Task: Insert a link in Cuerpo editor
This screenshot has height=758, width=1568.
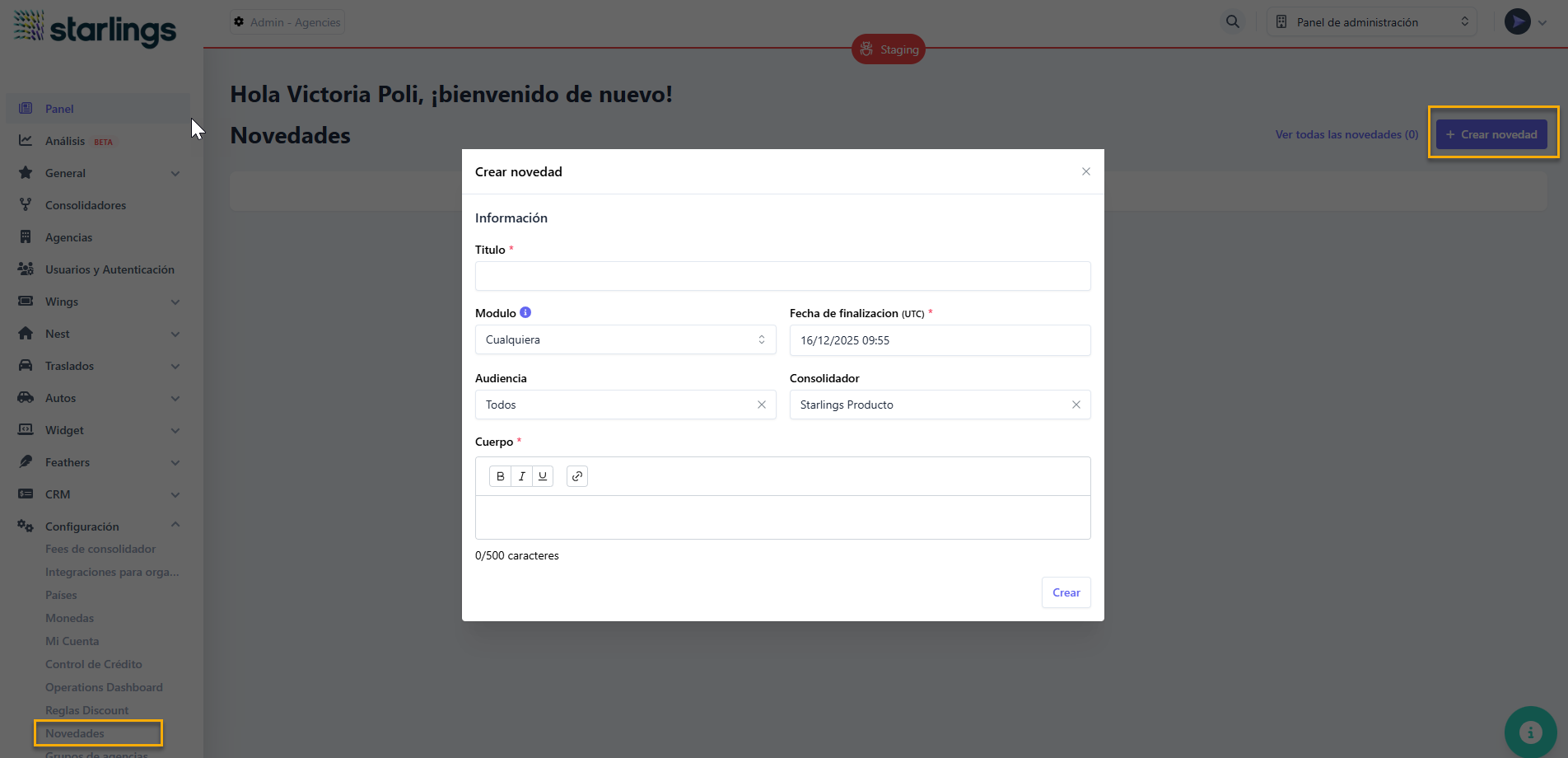Action: point(577,476)
